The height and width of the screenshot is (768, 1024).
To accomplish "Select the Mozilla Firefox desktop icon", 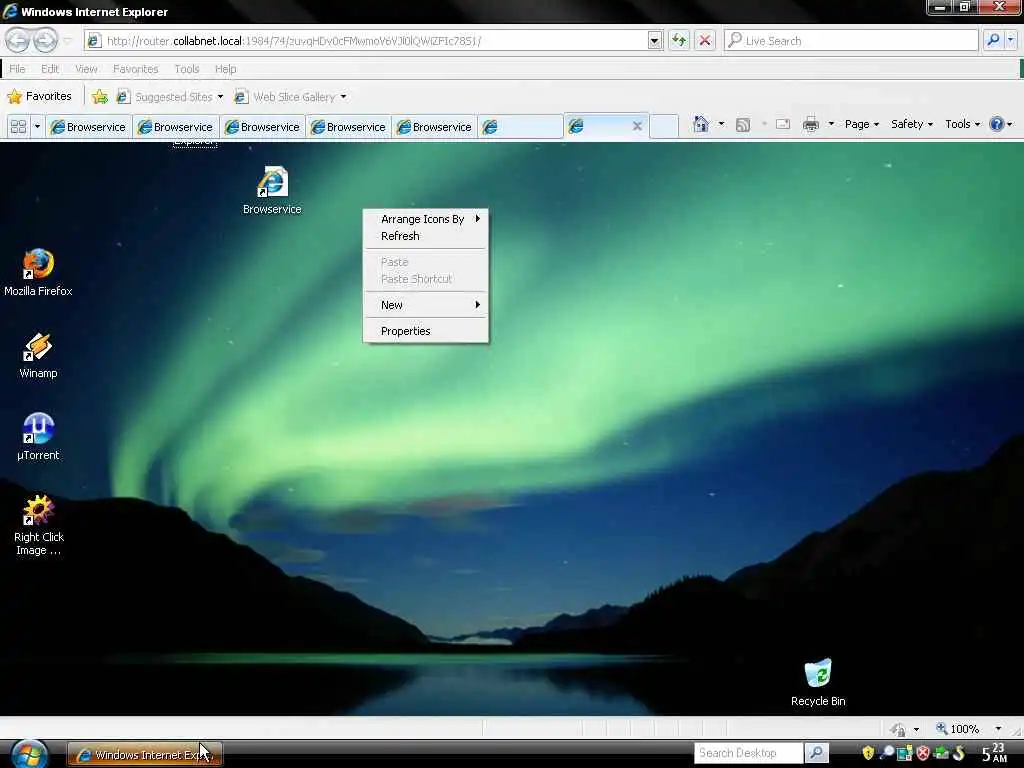I will (x=39, y=273).
